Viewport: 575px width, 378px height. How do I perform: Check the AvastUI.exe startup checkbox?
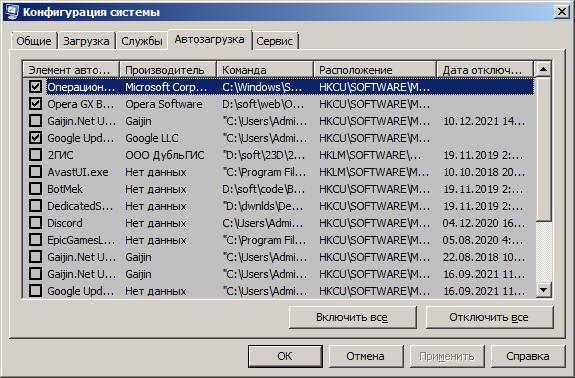click(35, 172)
